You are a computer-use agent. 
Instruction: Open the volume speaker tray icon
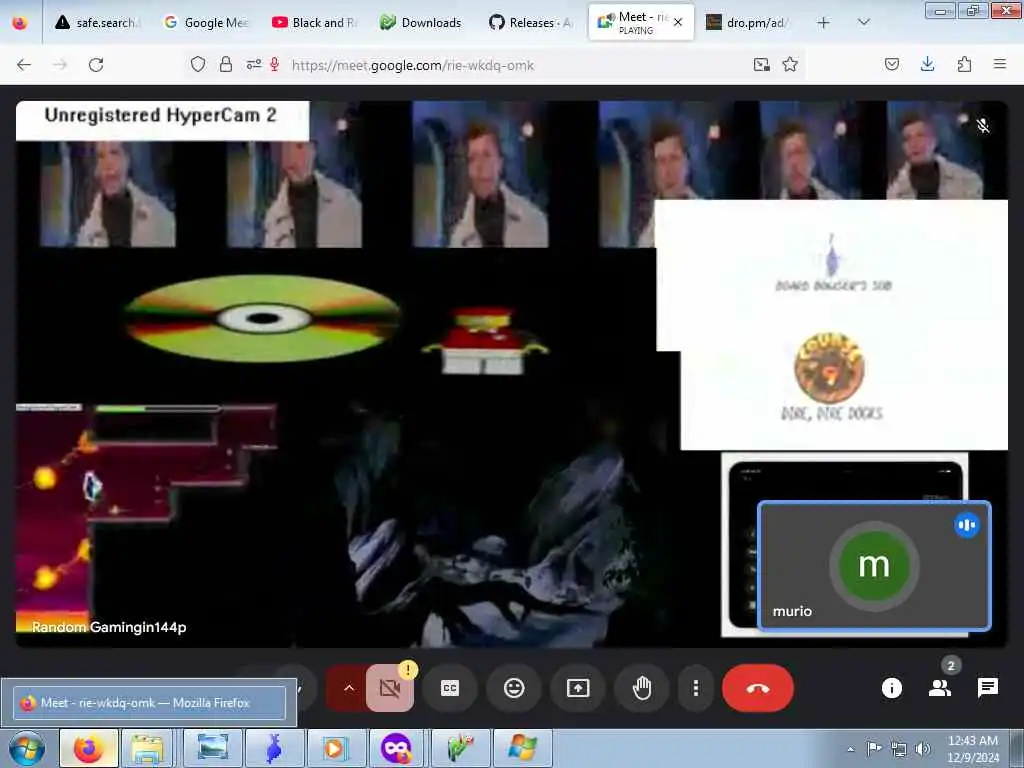pyautogui.click(x=923, y=749)
